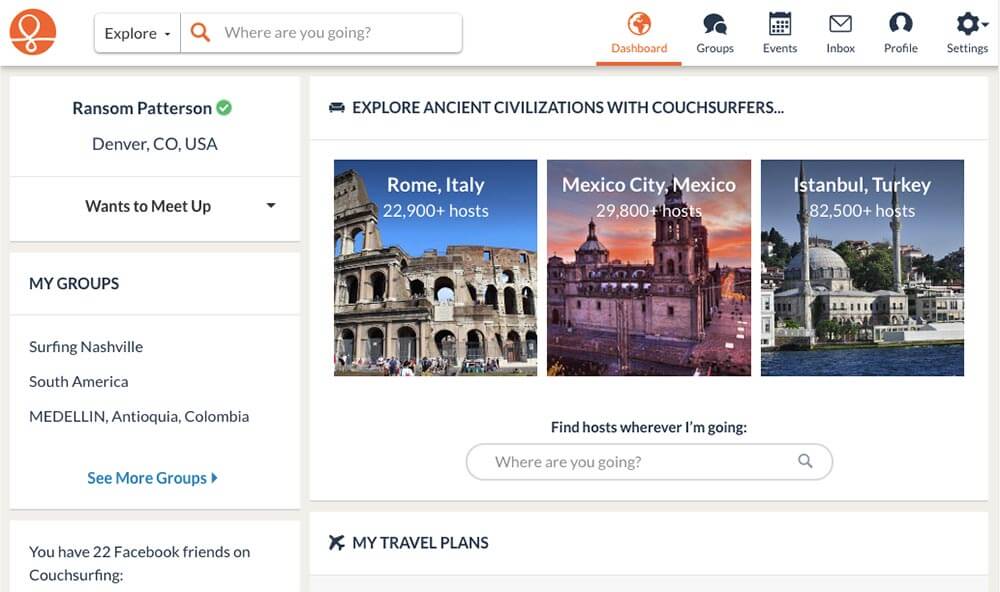Image resolution: width=1000 pixels, height=592 pixels.
Task: Open the Surfing Nashville group
Action: point(86,346)
